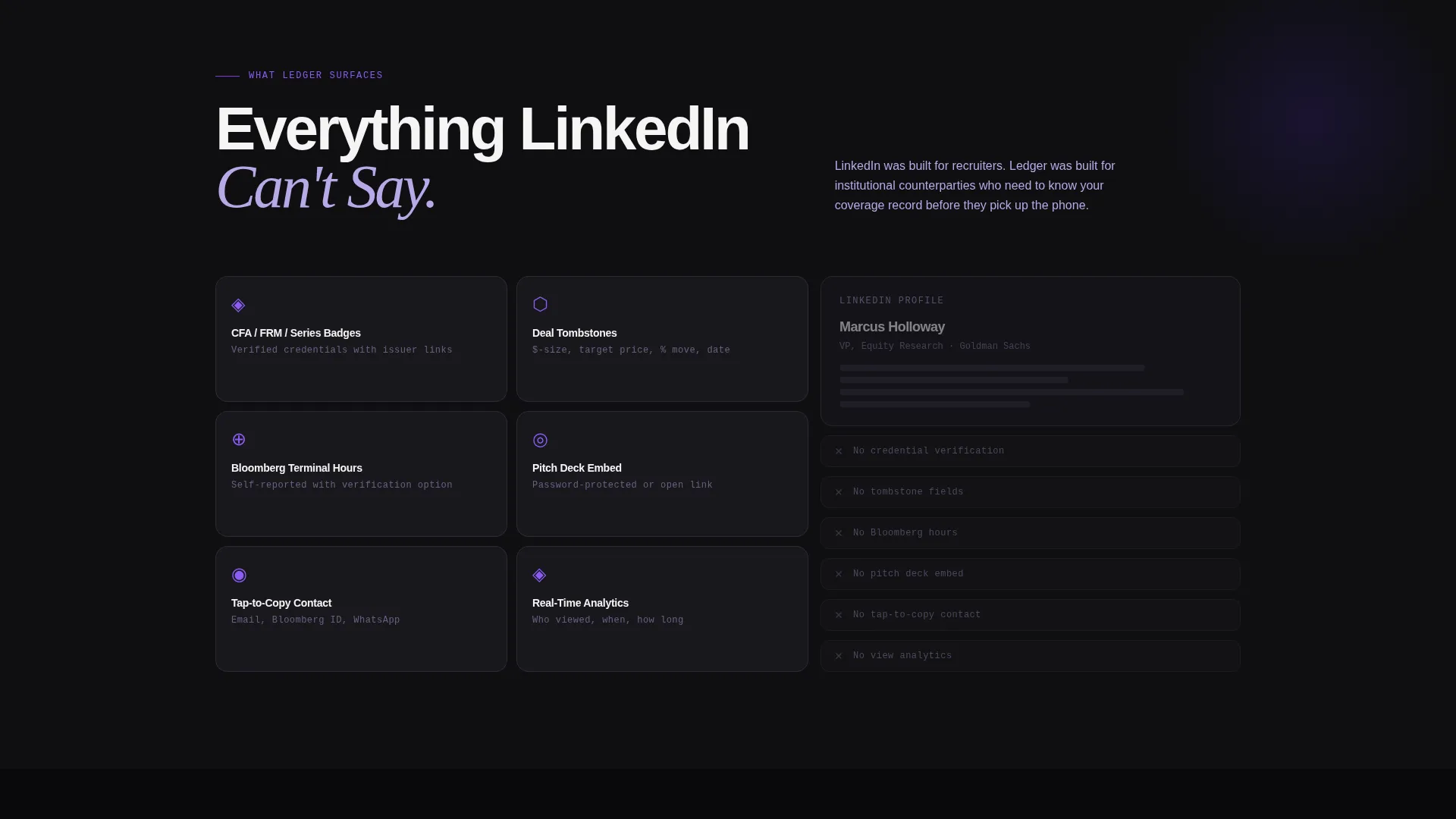The width and height of the screenshot is (1456, 819).
Task: Select the CFA / FRM / Series Badges title
Action: pyautogui.click(x=296, y=333)
